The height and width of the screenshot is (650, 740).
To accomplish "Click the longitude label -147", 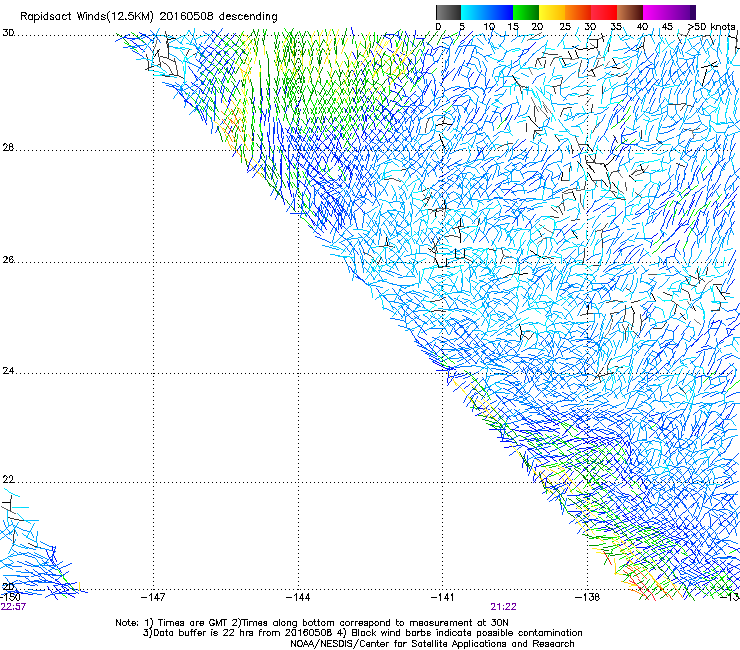I will 153,597.
